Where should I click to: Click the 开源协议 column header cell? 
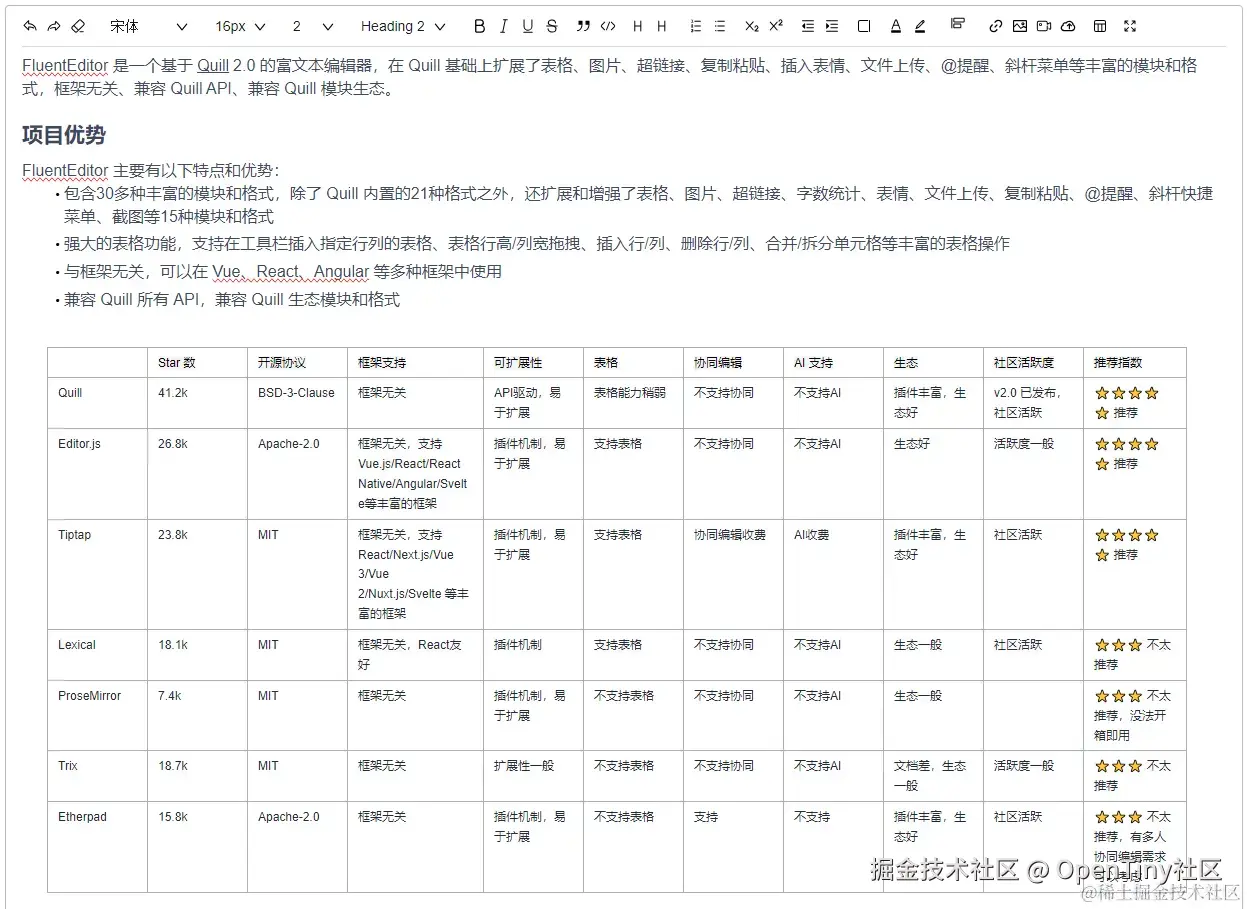297,362
